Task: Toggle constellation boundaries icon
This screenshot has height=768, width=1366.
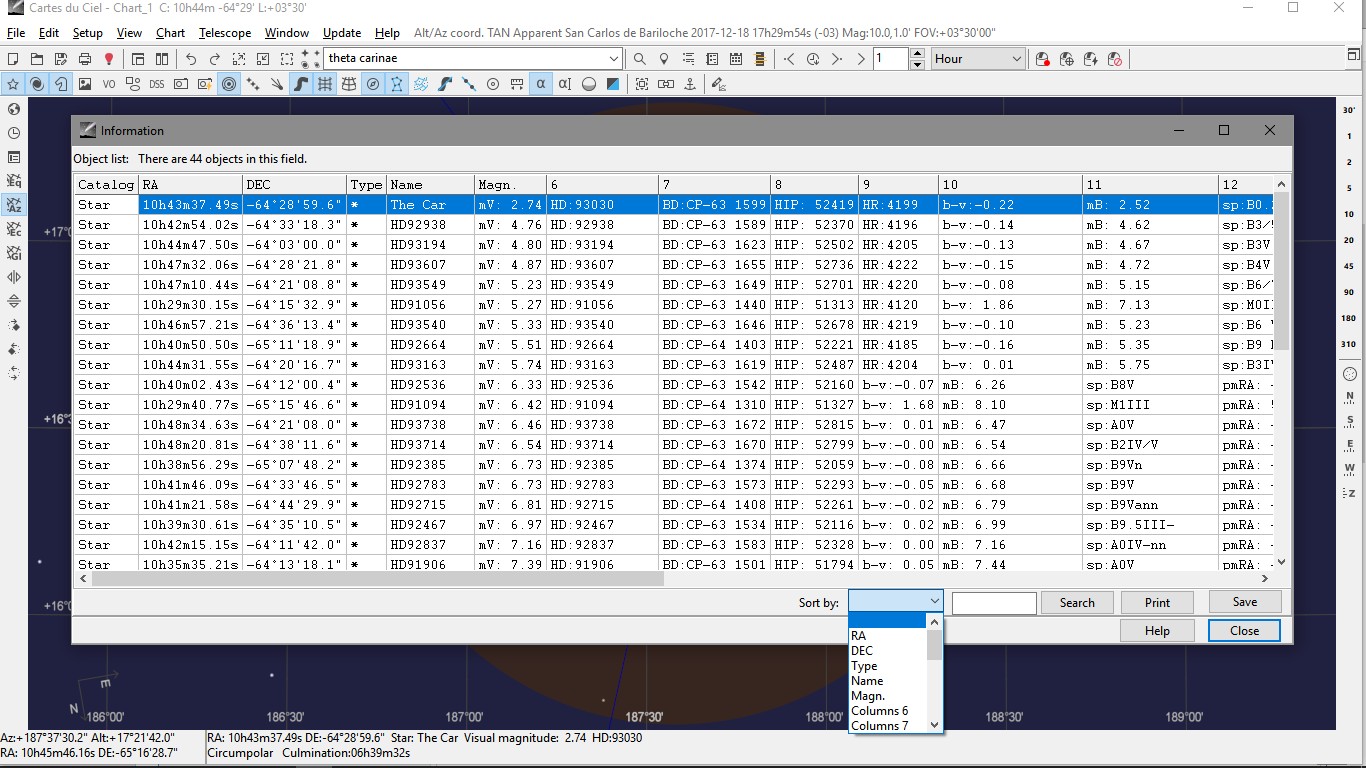Action: pos(421,84)
